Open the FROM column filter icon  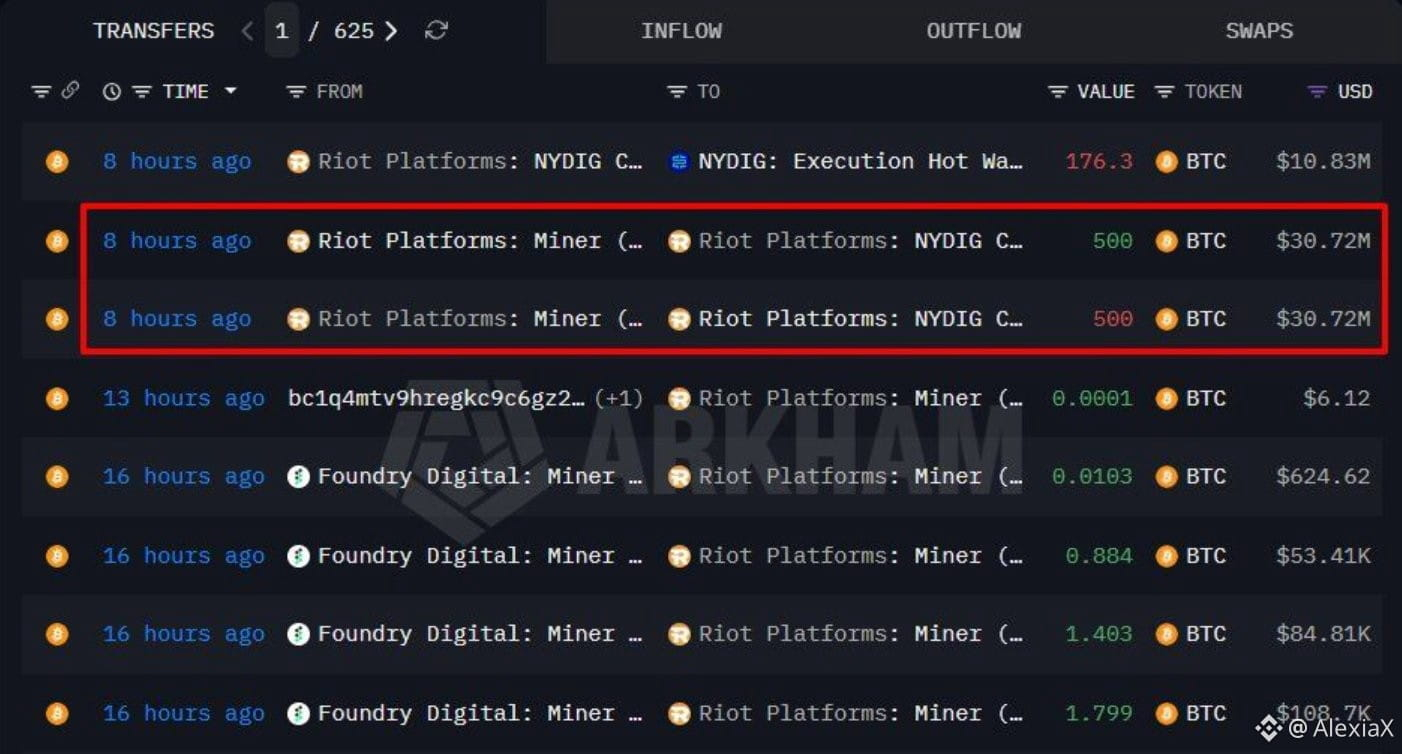click(295, 92)
